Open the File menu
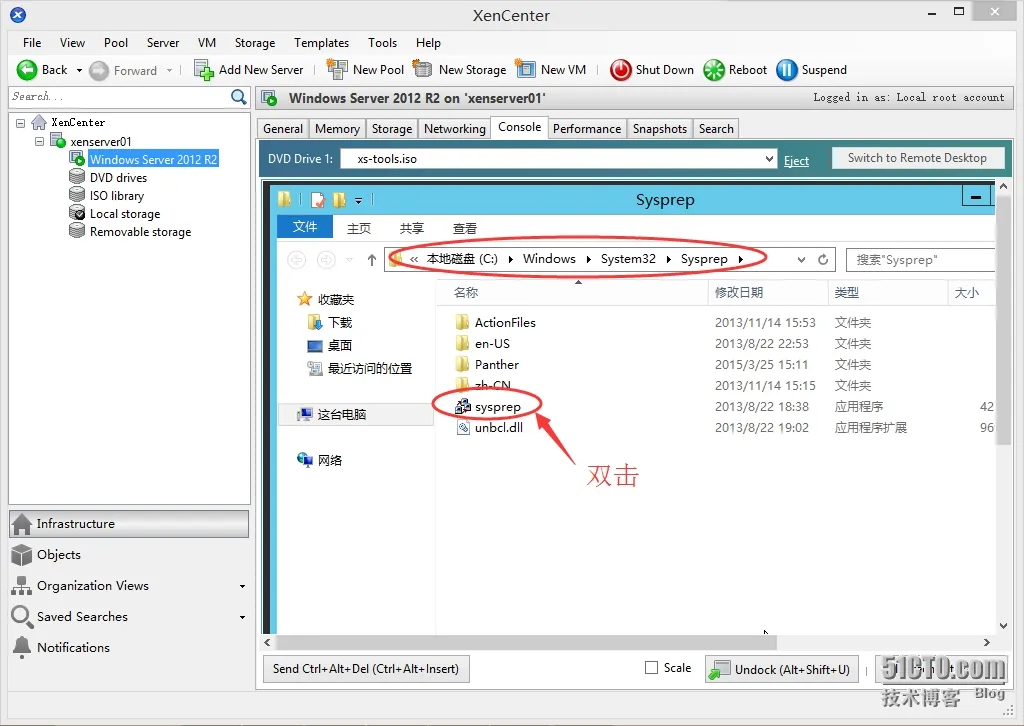 click(32, 42)
